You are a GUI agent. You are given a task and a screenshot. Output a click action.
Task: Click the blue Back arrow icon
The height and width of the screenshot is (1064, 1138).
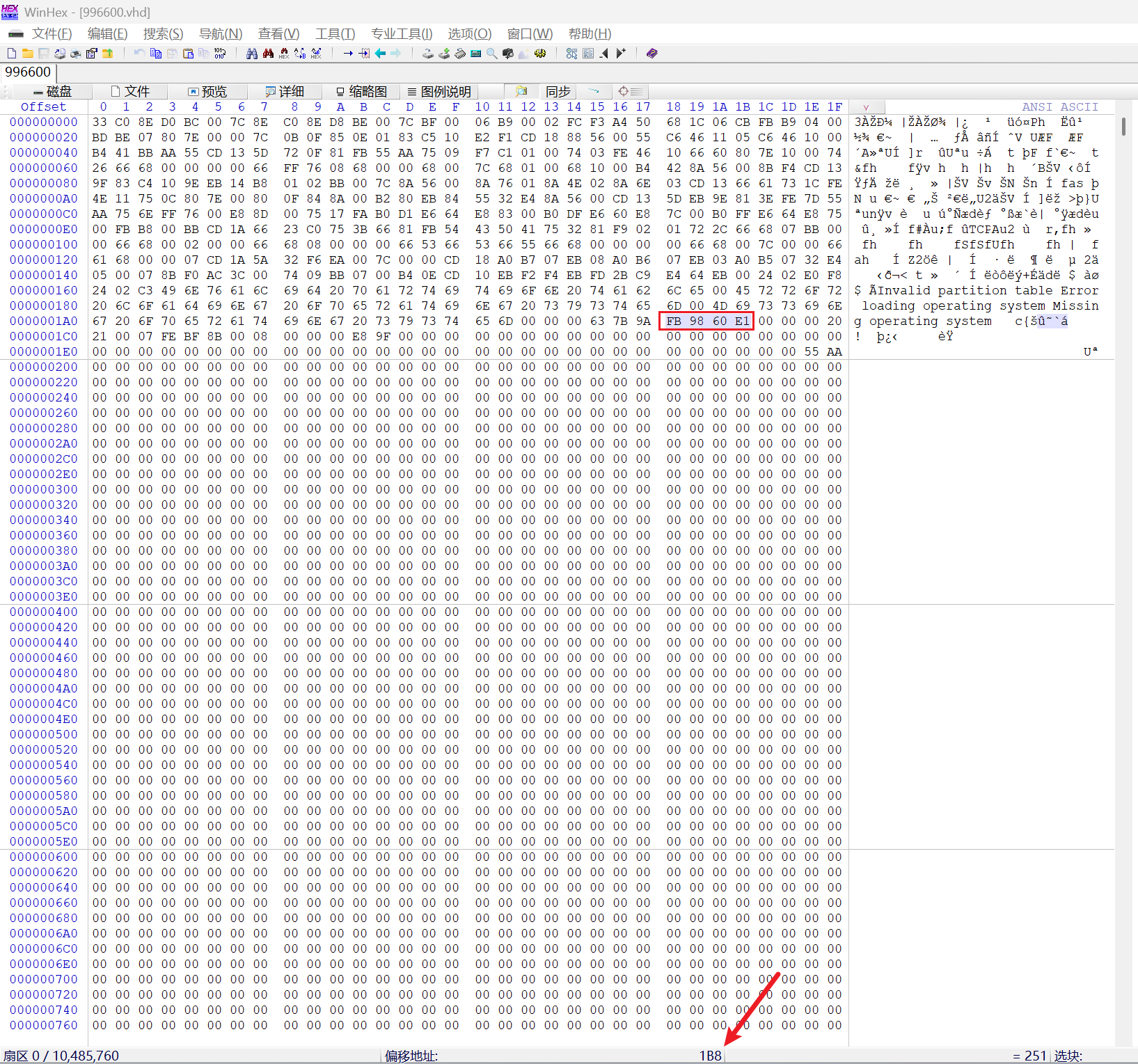tap(380, 54)
